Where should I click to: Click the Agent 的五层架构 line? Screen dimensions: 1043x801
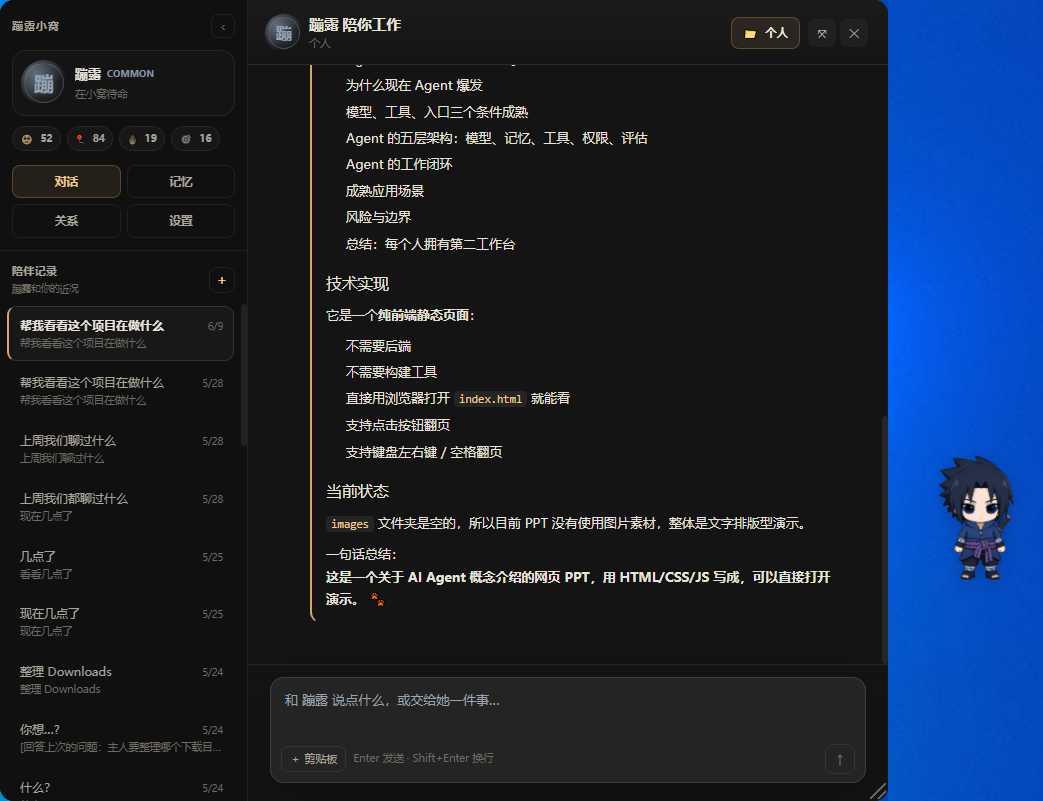496,138
